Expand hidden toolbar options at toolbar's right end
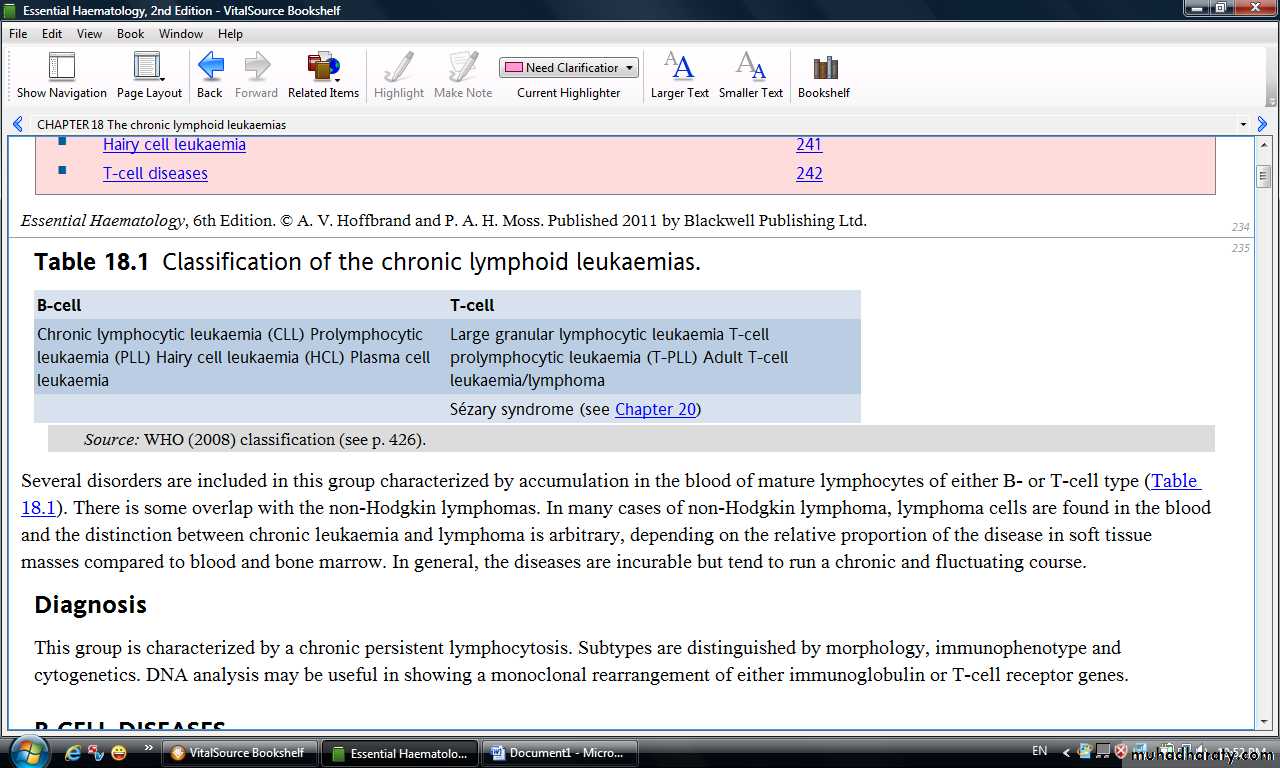1280x768 pixels. tap(1270, 101)
